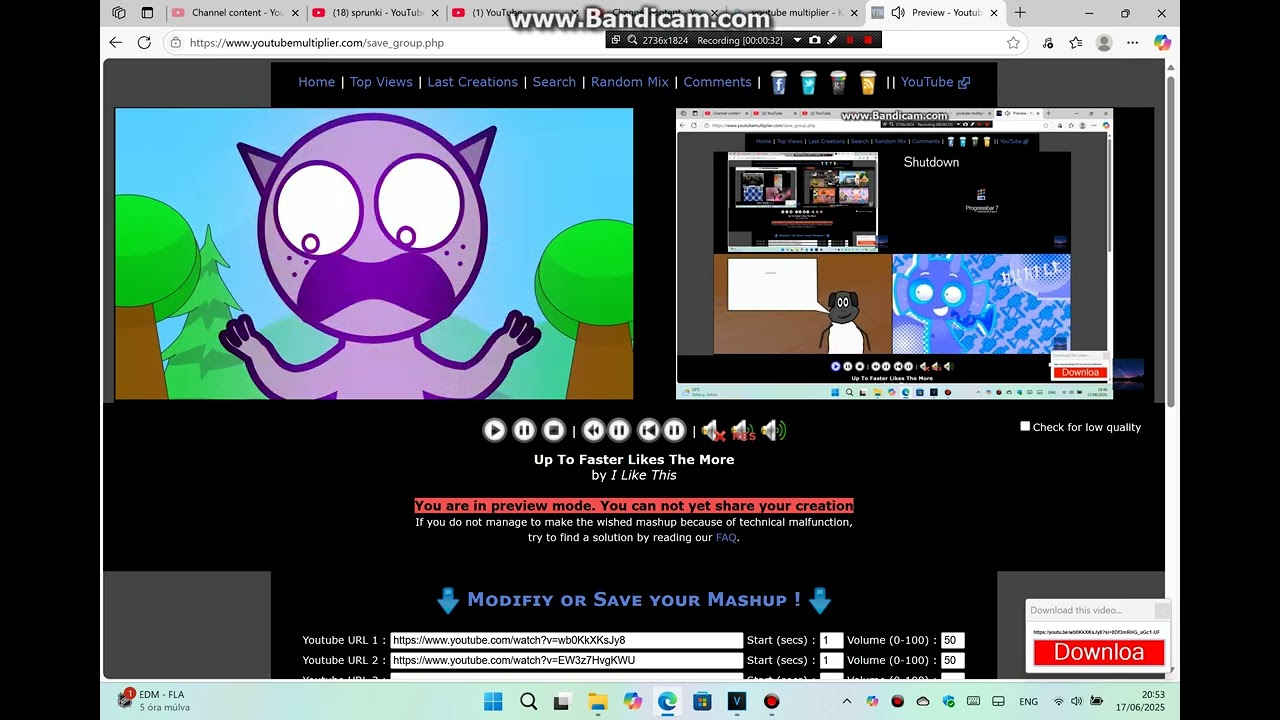Reset volume using the RES speaker icon
This screenshot has width=1280, height=720.
click(742, 431)
